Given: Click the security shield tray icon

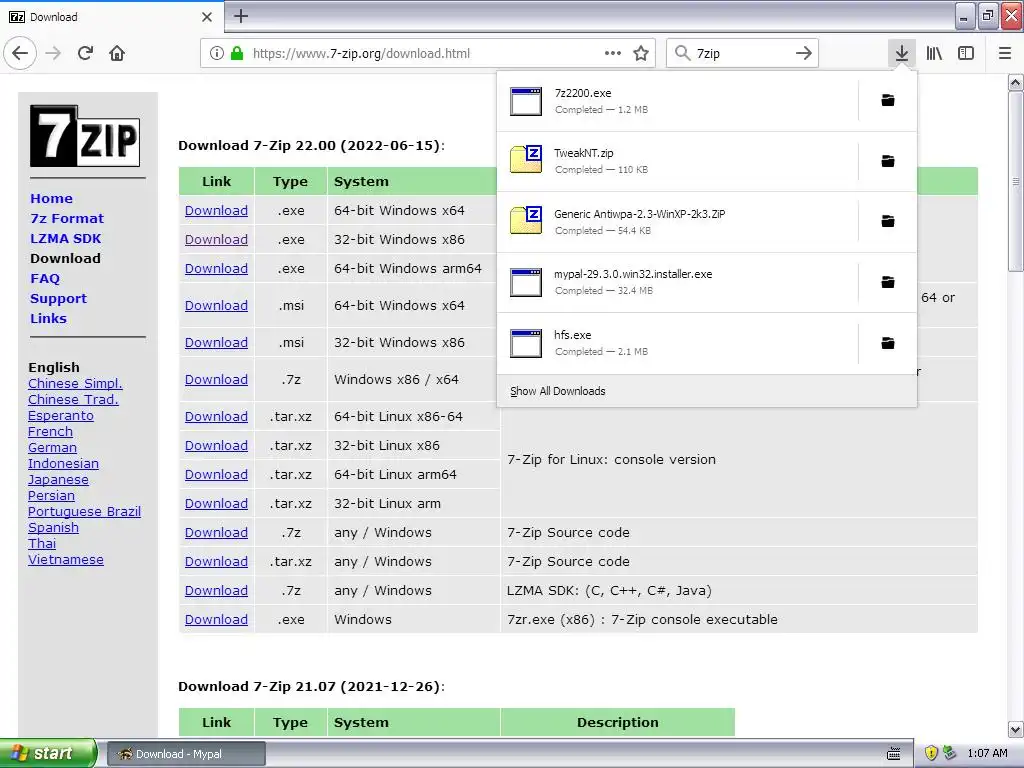Looking at the screenshot, I should pyautogui.click(x=931, y=753).
